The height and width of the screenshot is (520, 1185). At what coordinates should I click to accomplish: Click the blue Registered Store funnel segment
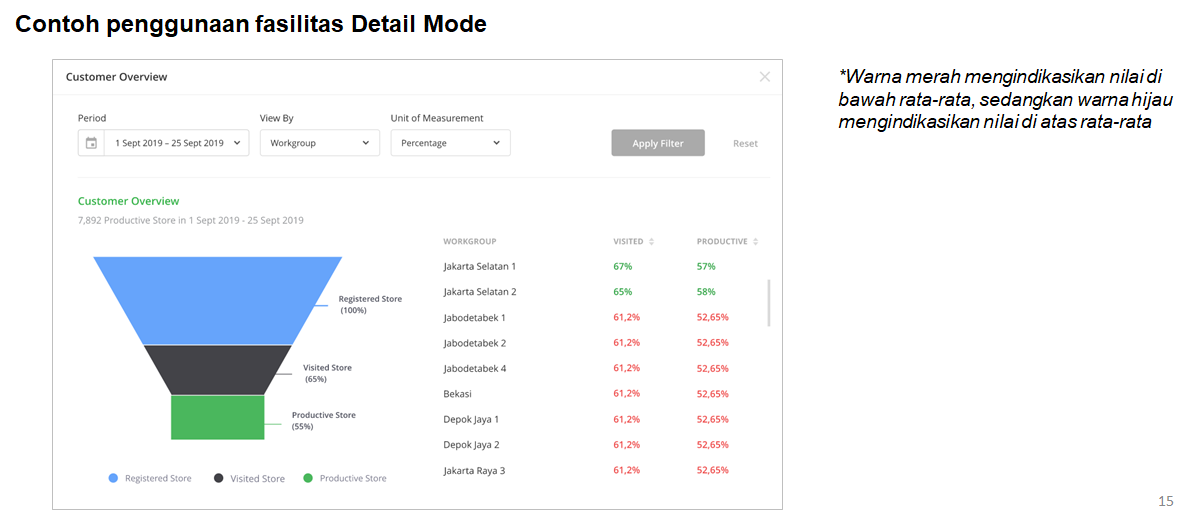(x=218, y=300)
